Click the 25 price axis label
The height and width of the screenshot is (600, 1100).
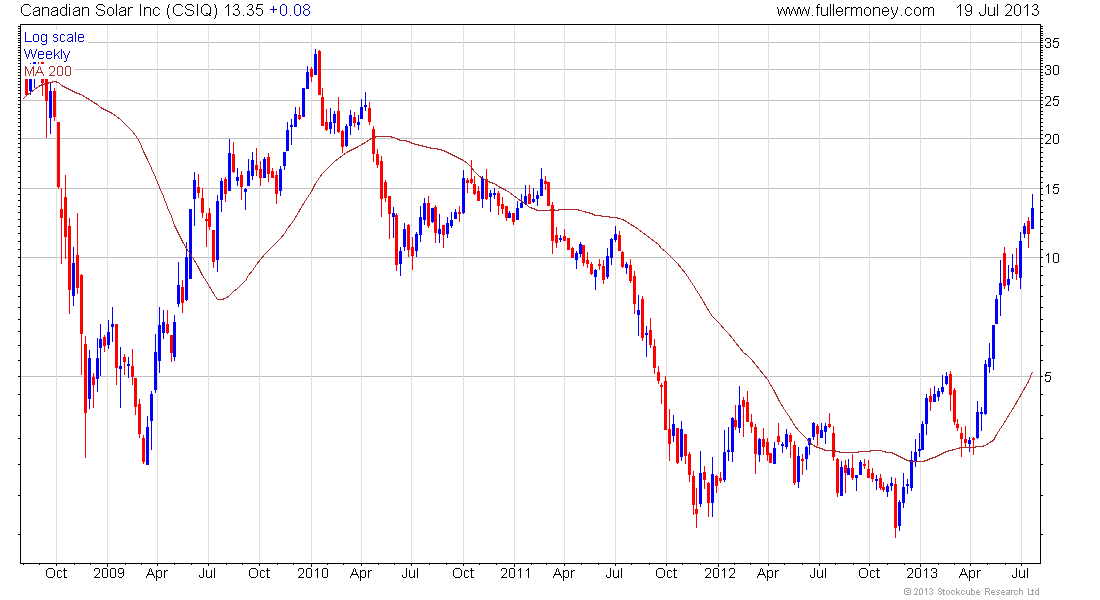coord(1052,102)
